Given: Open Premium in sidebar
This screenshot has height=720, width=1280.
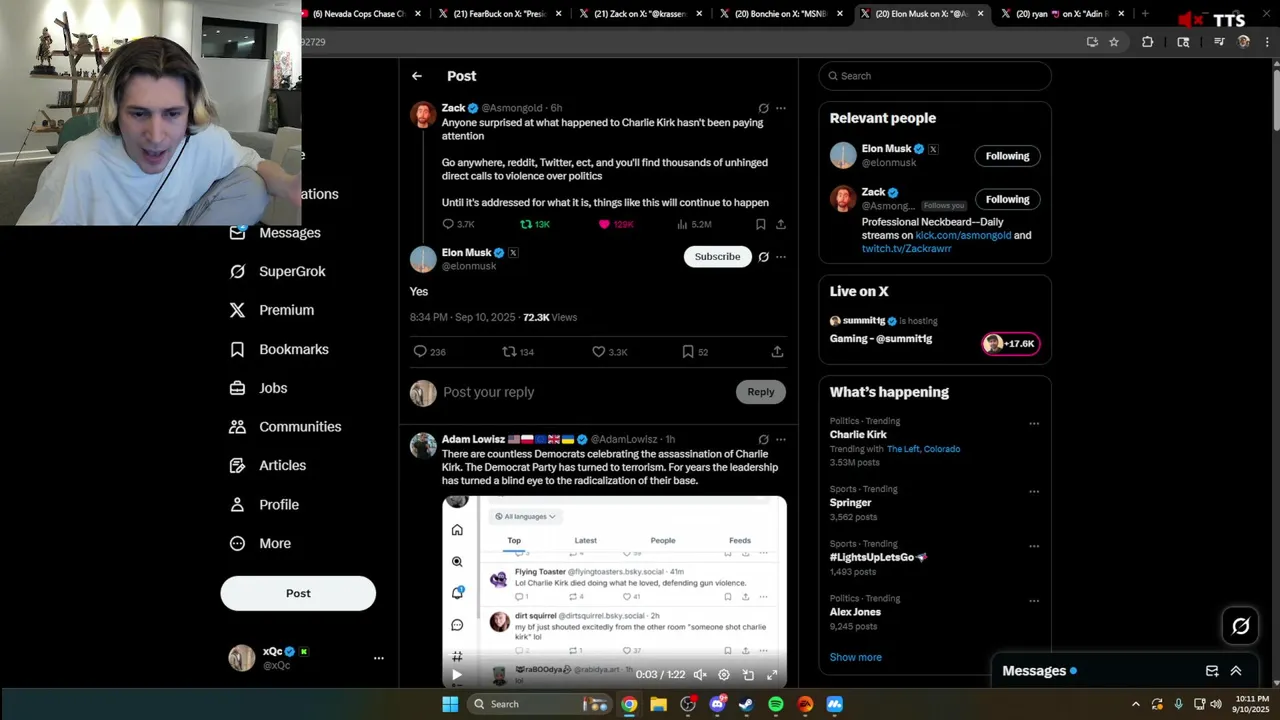Looking at the screenshot, I should [272, 310].
